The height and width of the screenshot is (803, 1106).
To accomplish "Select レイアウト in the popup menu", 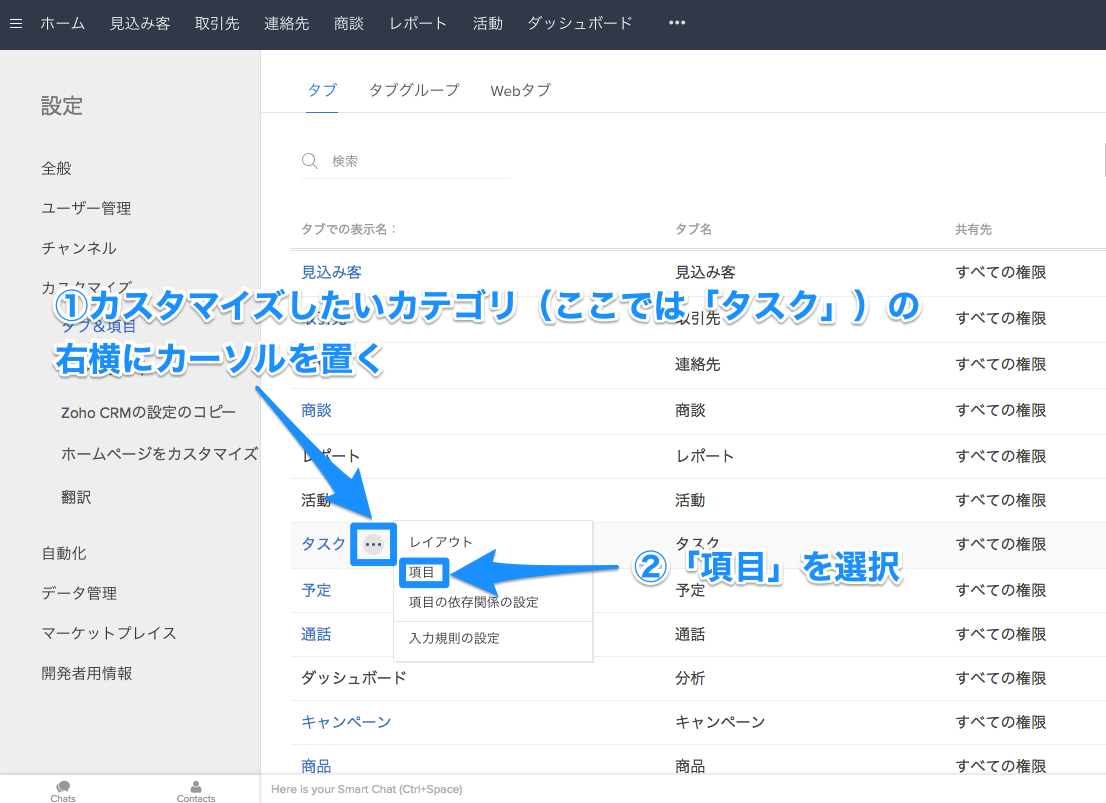I will tap(441, 542).
